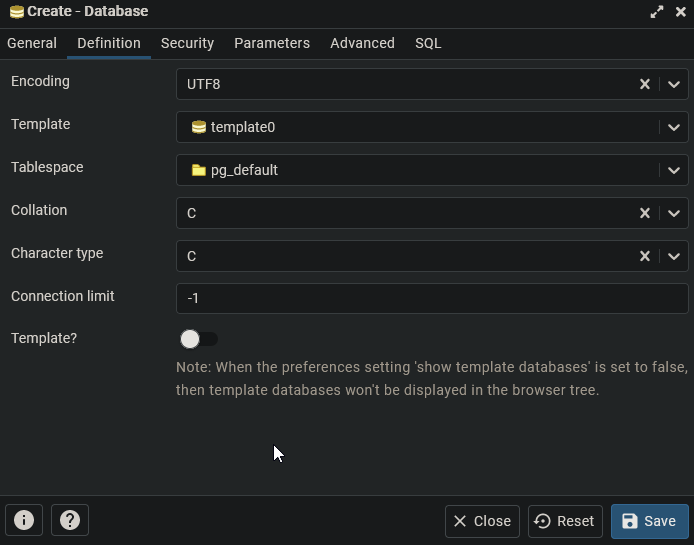This screenshot has width=694, height=545.
Task: Click the Connection limit input field
Action: (432, 298)
